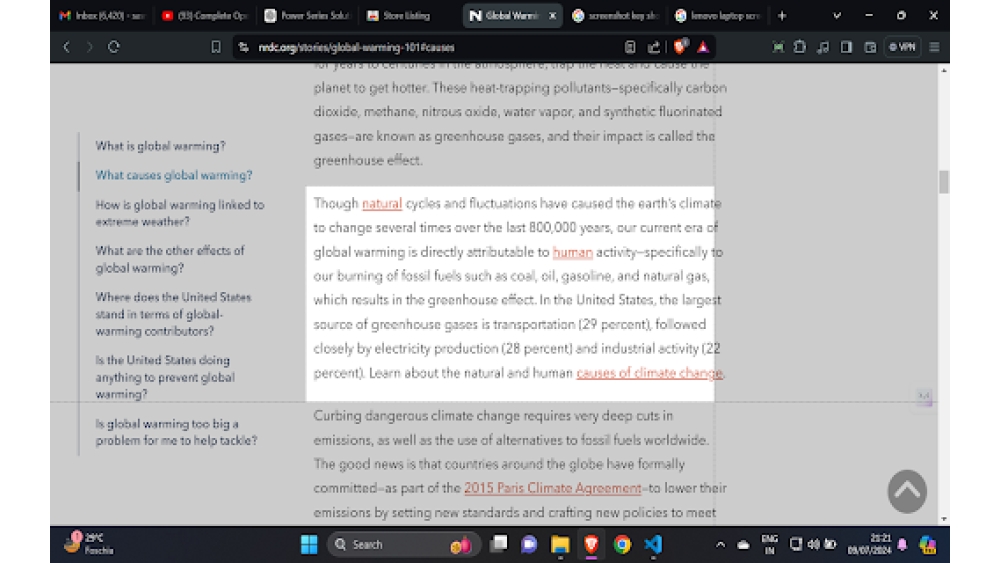Open the chat app taskbar icon
This screenshot has height=563, width=1000.
[529, 545]
